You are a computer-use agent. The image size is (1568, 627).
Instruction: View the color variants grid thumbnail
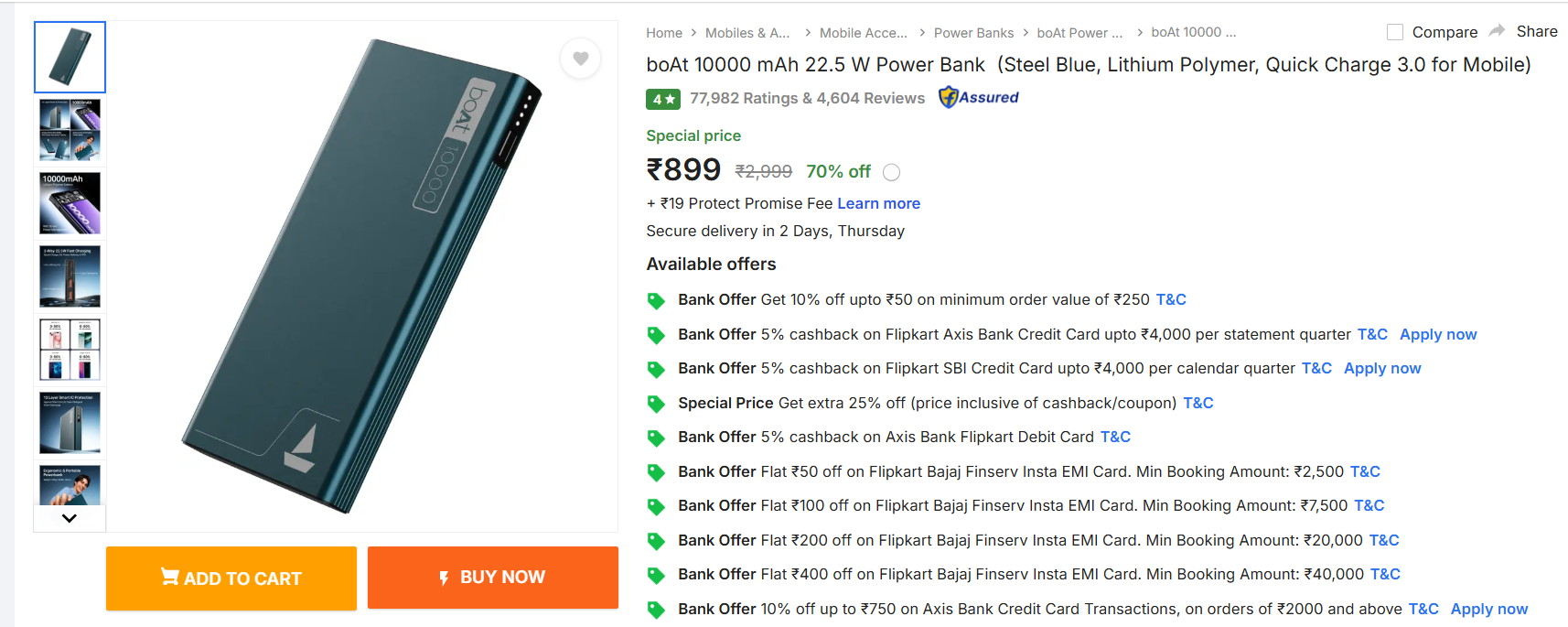coord(70,350)
